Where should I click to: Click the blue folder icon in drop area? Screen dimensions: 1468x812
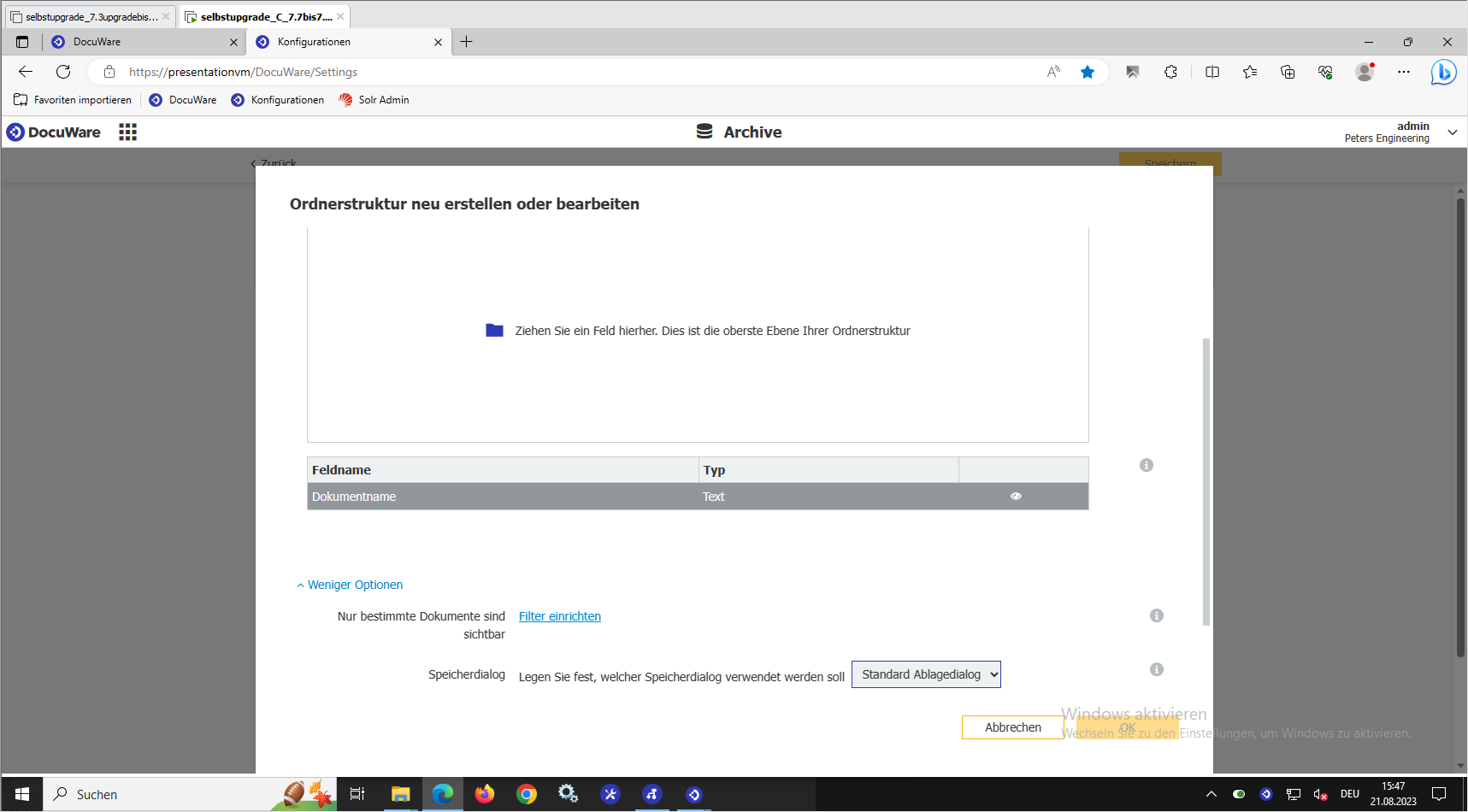494,331
